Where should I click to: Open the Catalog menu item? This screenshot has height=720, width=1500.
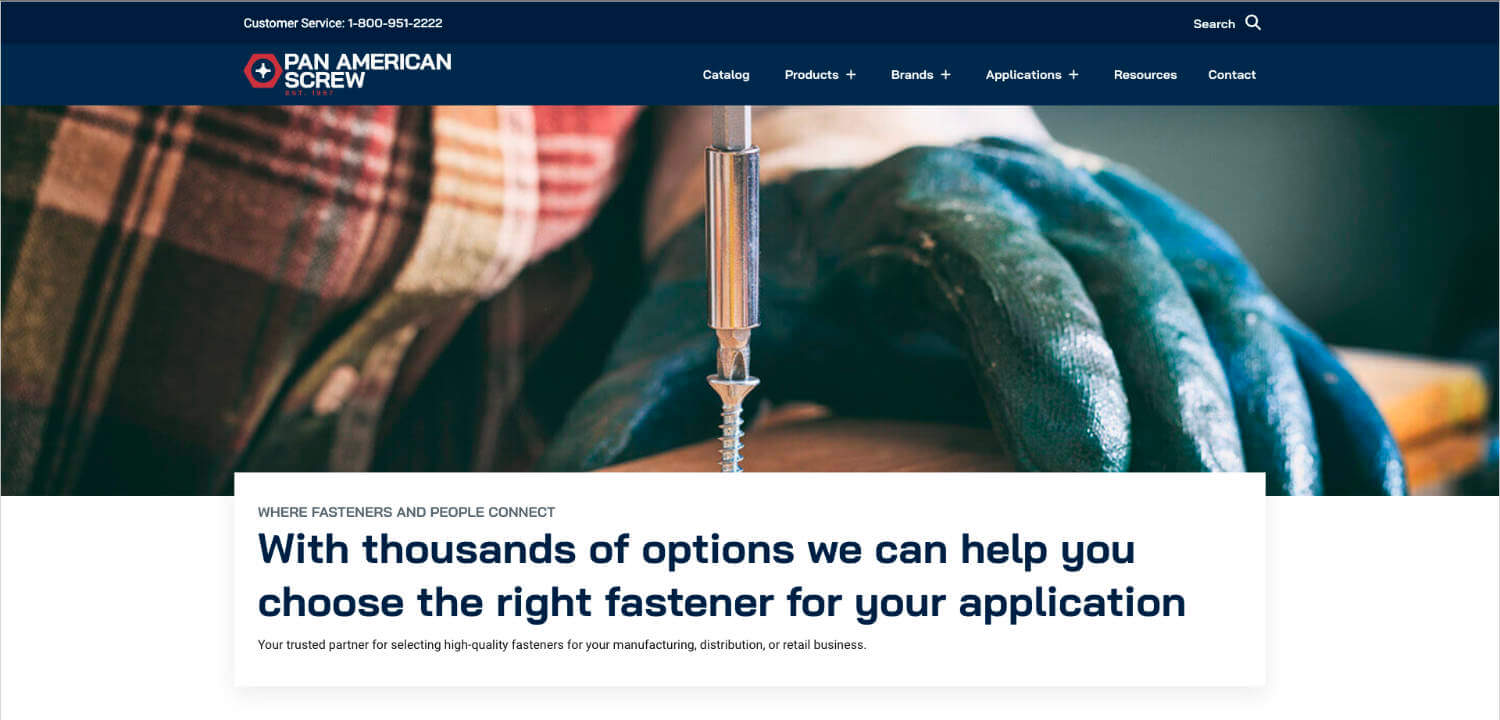point(726,75)
